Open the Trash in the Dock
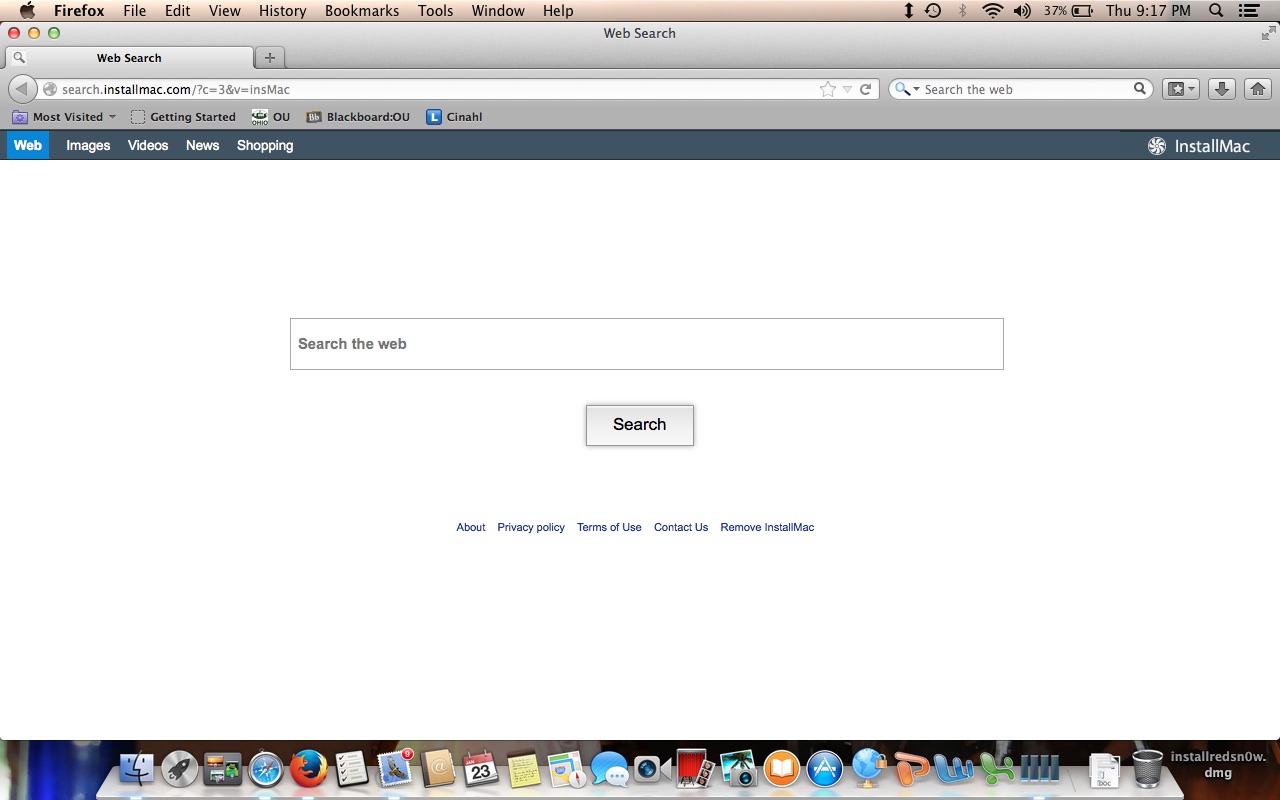Viewport: 1280px width, 800px height. (1147, 768)
